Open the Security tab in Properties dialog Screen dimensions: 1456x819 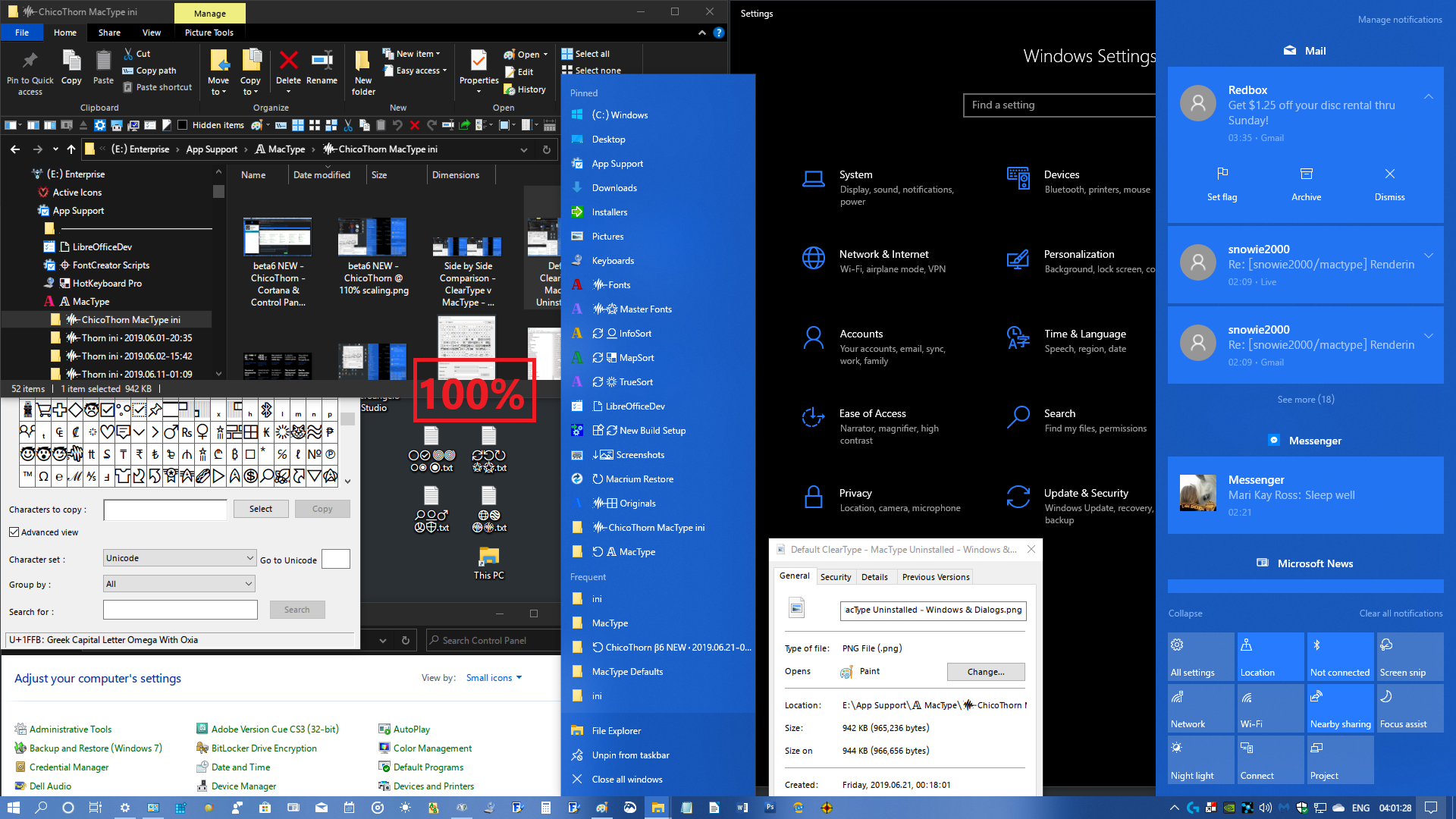836,577
